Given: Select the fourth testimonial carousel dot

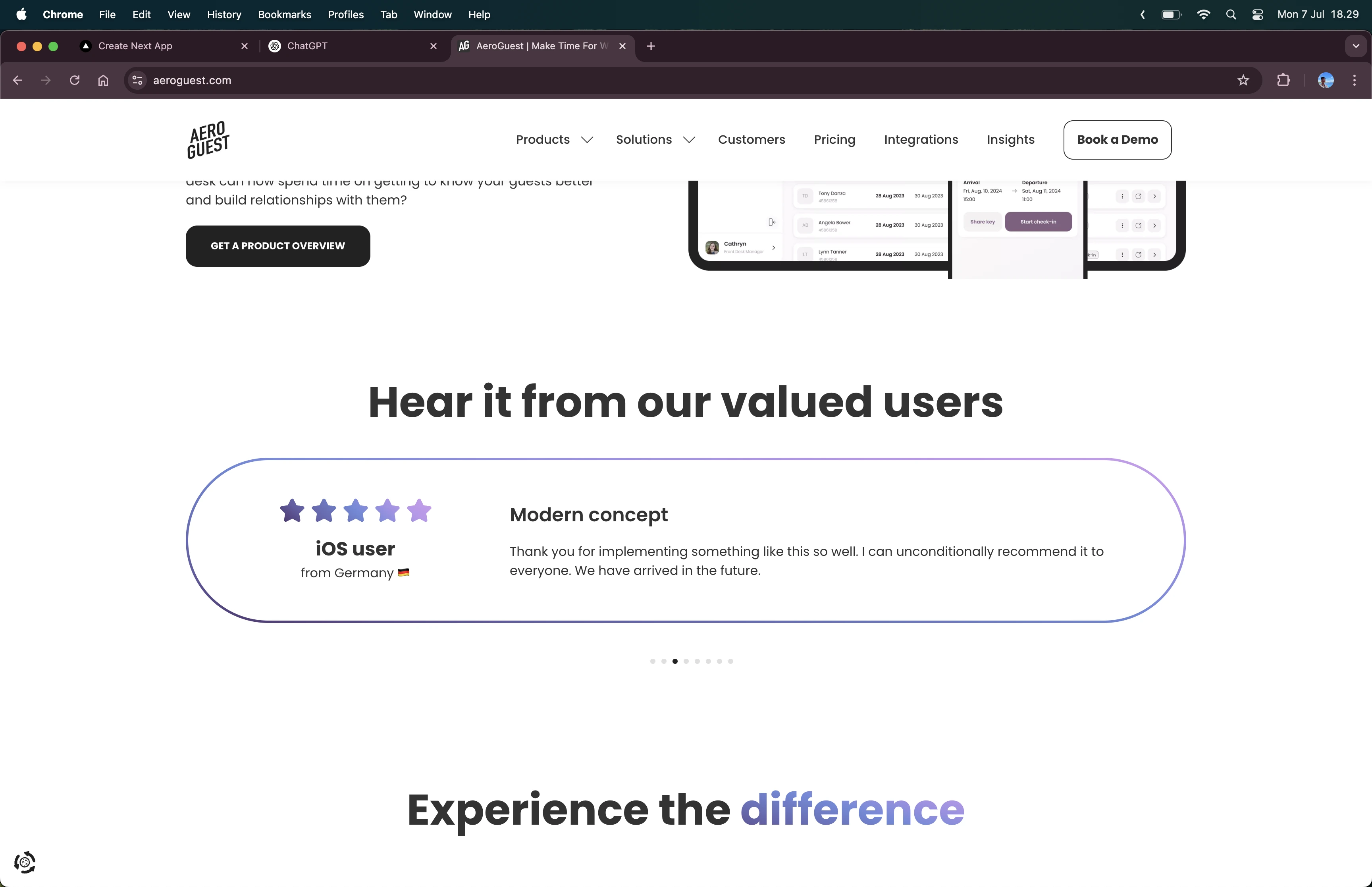Looking at the screenshot, I should (x=686, y=661).
